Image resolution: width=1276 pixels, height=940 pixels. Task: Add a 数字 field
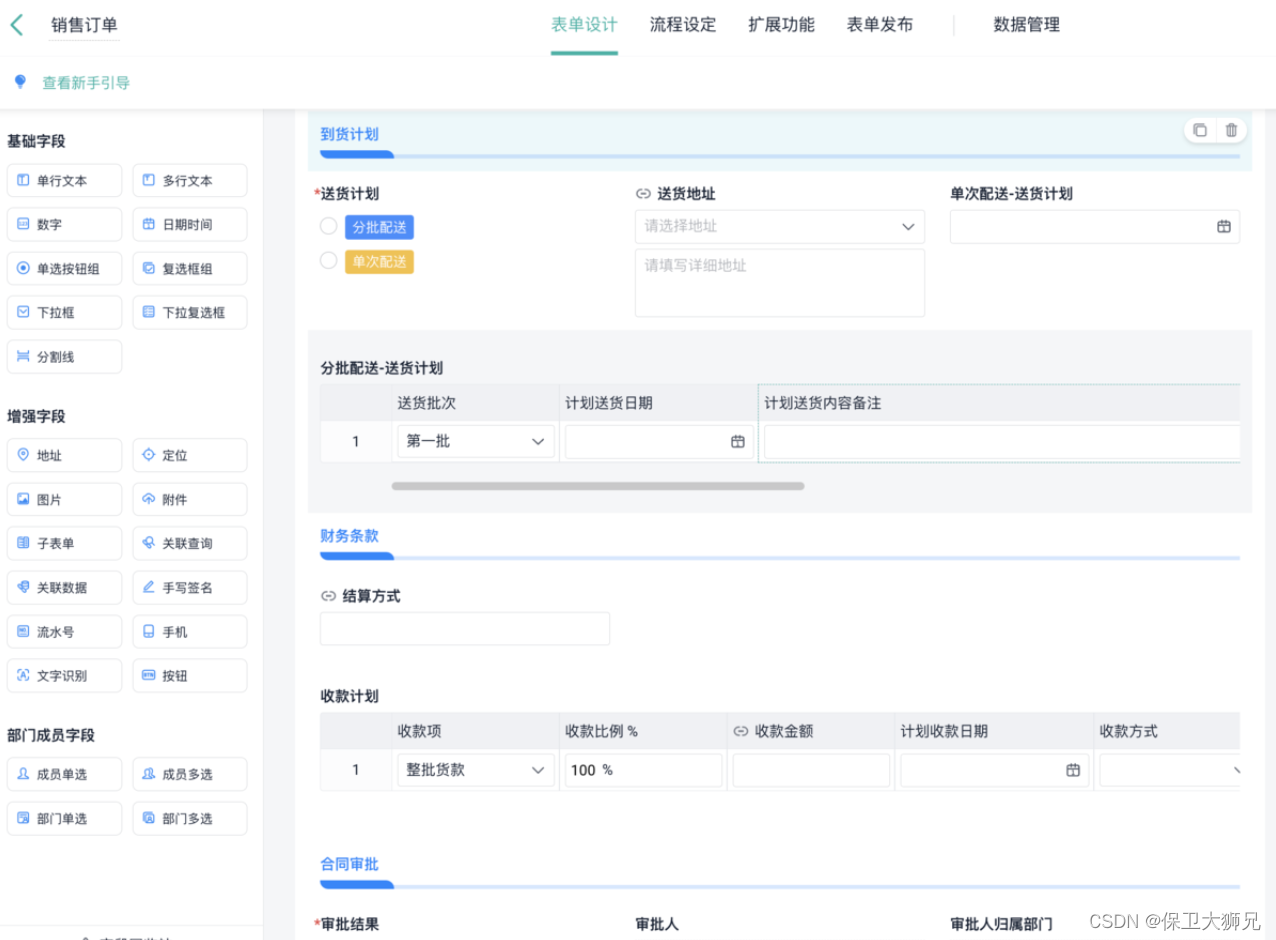pyautogui.click(x=64, y=225)
